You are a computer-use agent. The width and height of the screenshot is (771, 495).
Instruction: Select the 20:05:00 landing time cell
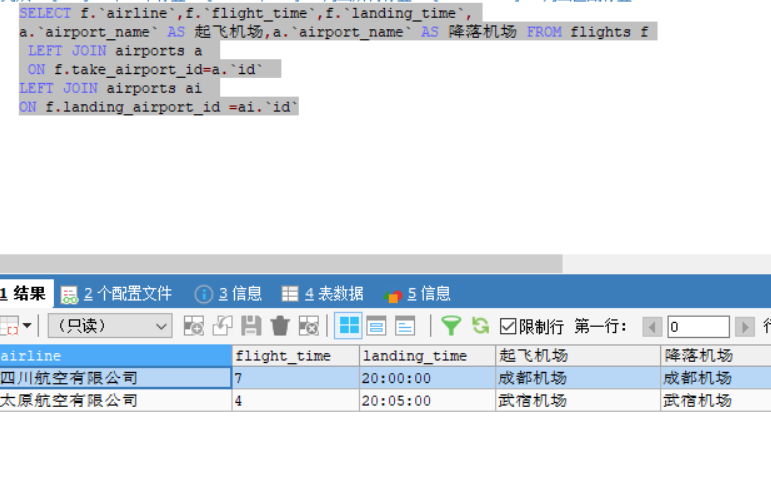pyautogui.click(x=428, y=401)
